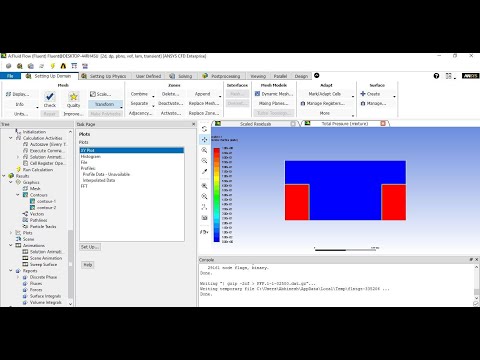This screenshot has width=480, height=360.
Task: Collapse the Results tree node
Action: 4,176
